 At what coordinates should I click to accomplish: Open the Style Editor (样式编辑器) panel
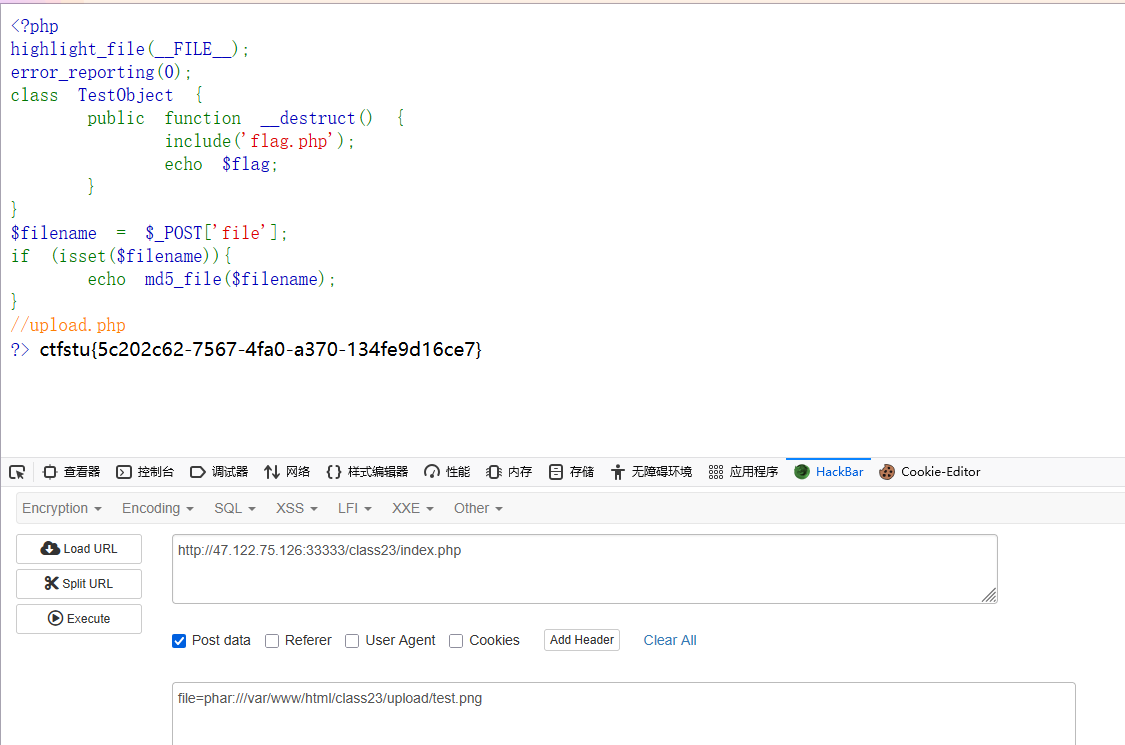pos(367,472)
